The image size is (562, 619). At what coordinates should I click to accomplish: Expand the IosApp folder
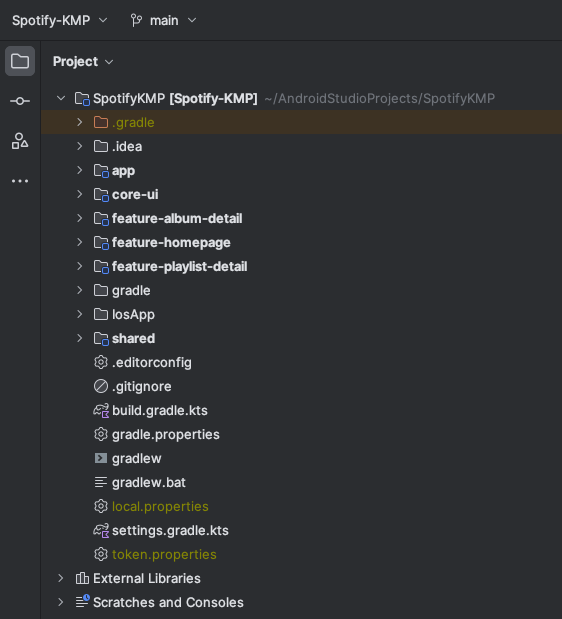[79, 314]
